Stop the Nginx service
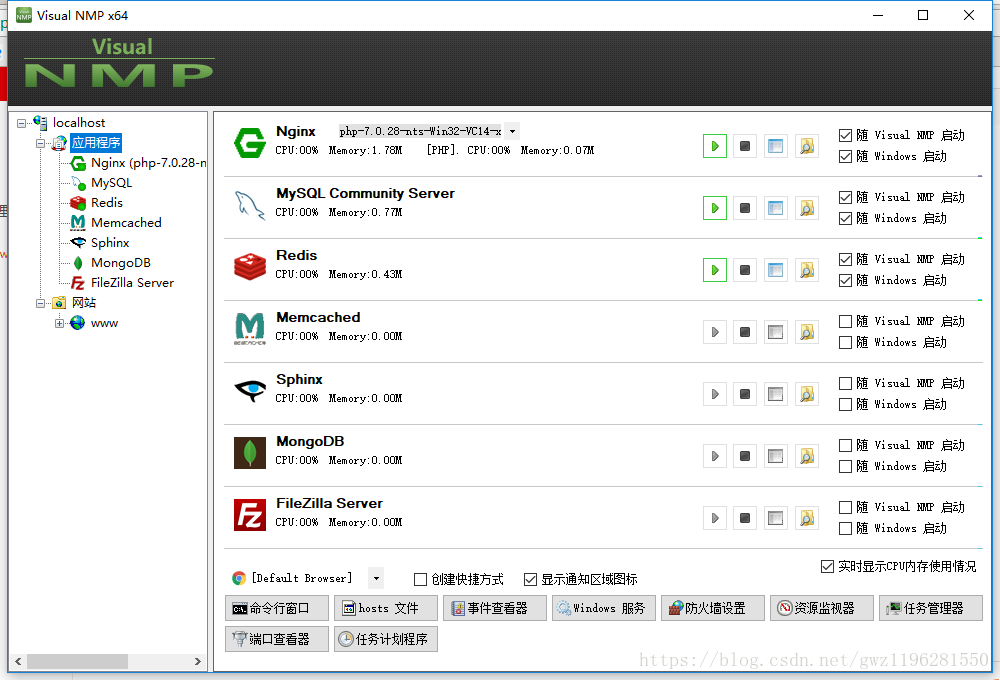The image size is (1000, 680). (745, 146)
